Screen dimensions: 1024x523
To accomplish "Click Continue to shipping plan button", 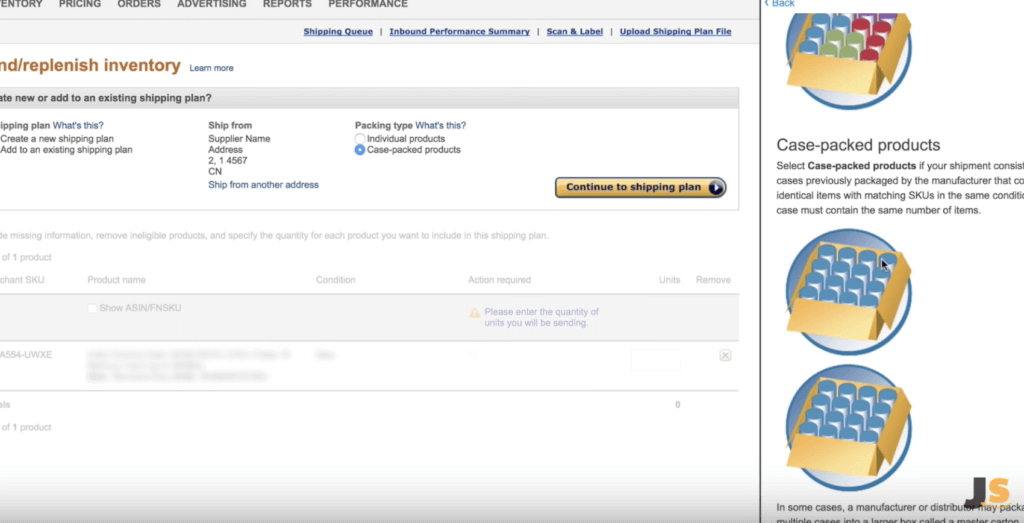I will point(641,187).
